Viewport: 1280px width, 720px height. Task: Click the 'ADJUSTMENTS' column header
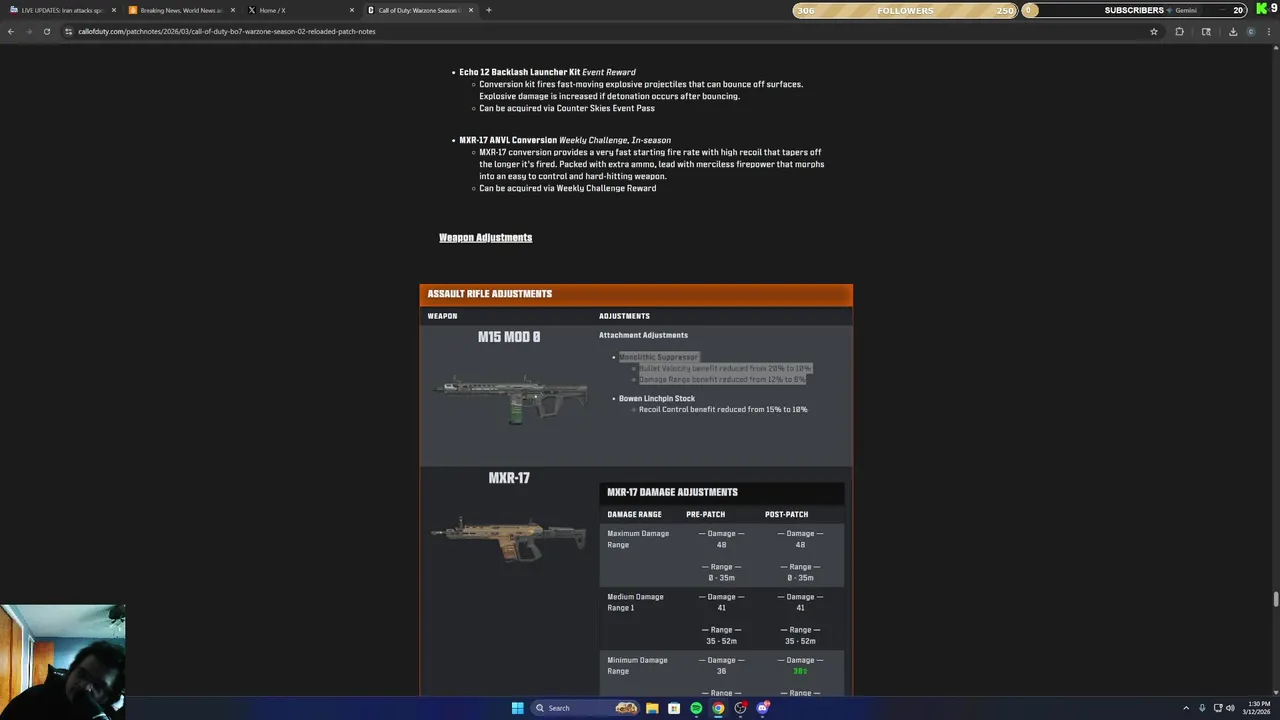pos(624,316)
